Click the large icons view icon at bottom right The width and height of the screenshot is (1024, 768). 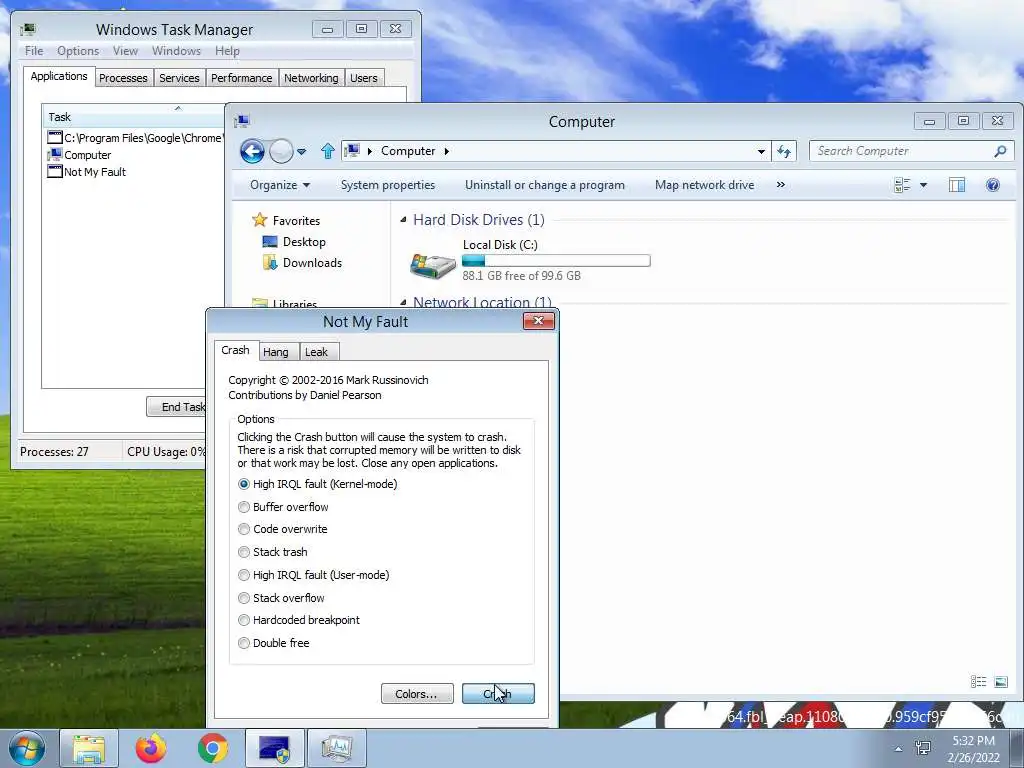(x=1000, y=682)
